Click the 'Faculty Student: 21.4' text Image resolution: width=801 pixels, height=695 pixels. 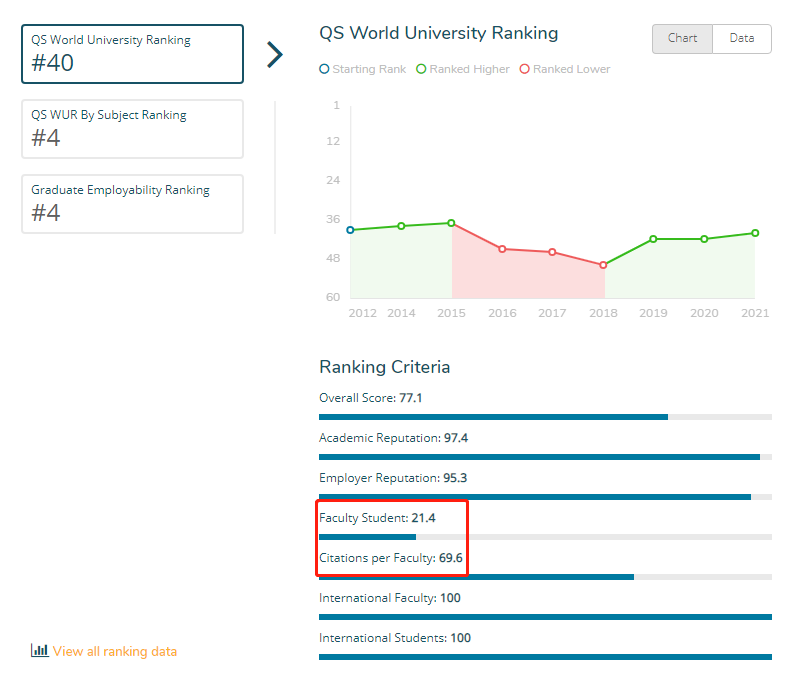click(377, 518)
